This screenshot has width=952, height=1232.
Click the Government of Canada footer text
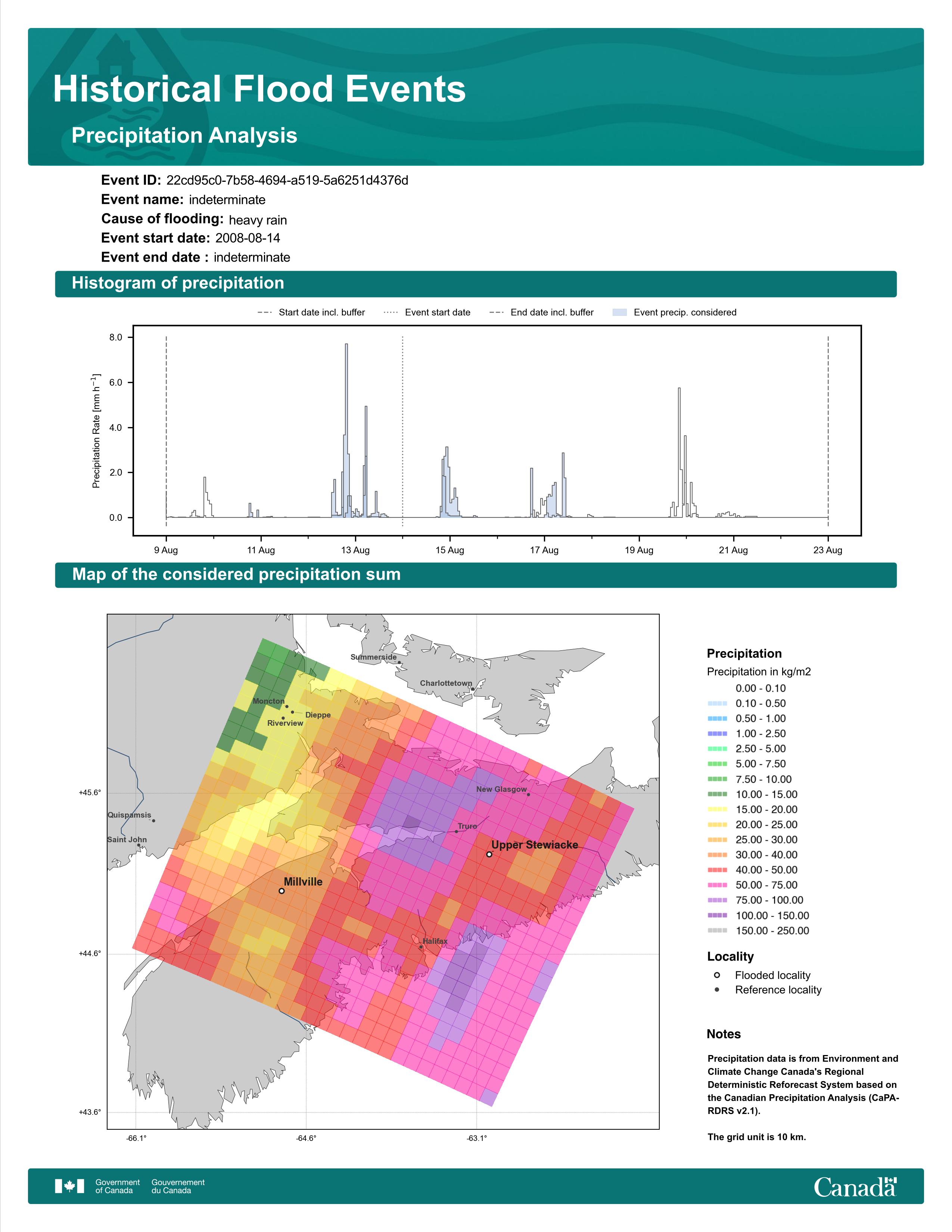pyautogui.click(x=117, y=1186)
